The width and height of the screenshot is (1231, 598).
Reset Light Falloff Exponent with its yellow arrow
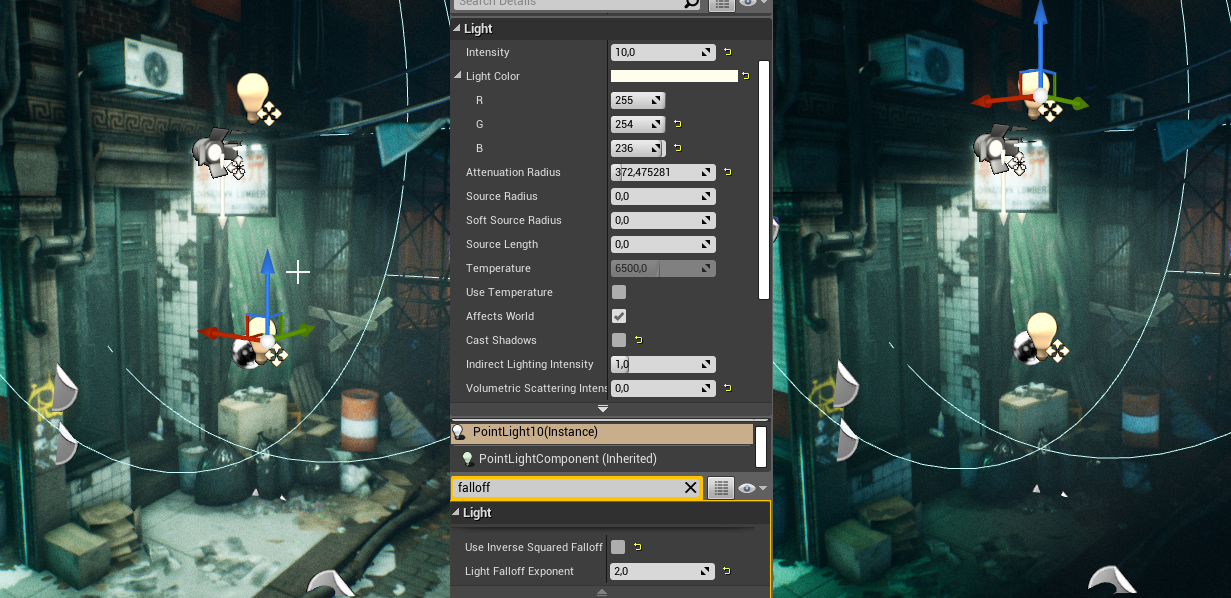(x=726, y=571)
